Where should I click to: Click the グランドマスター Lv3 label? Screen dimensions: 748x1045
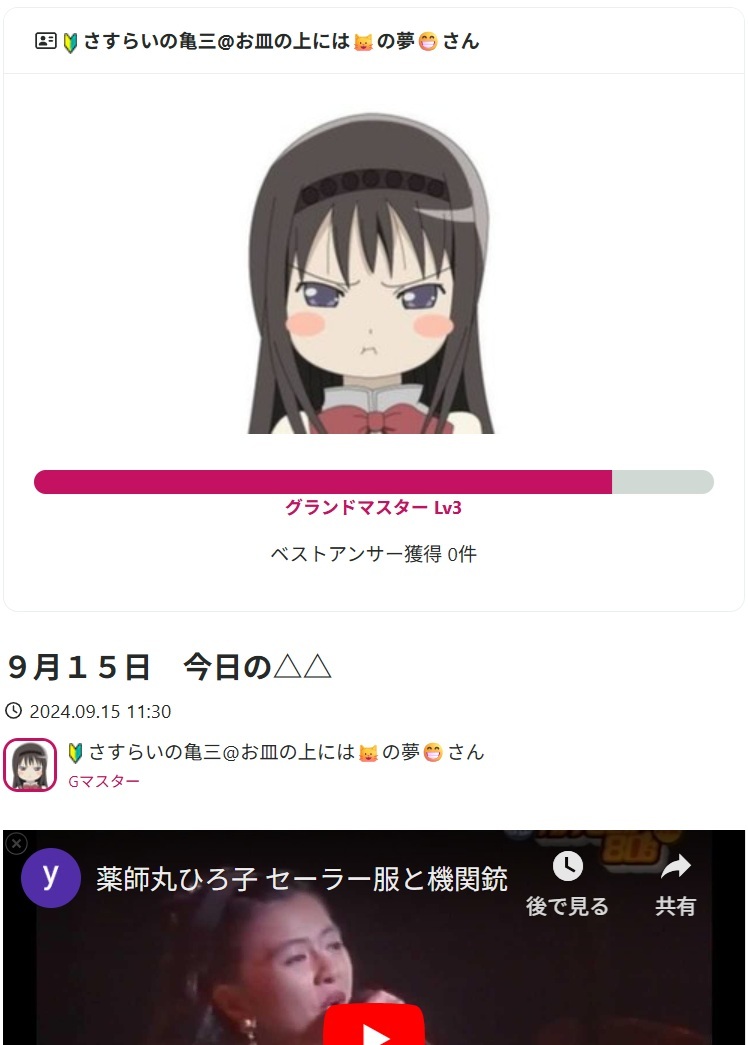tap(373, 508)
